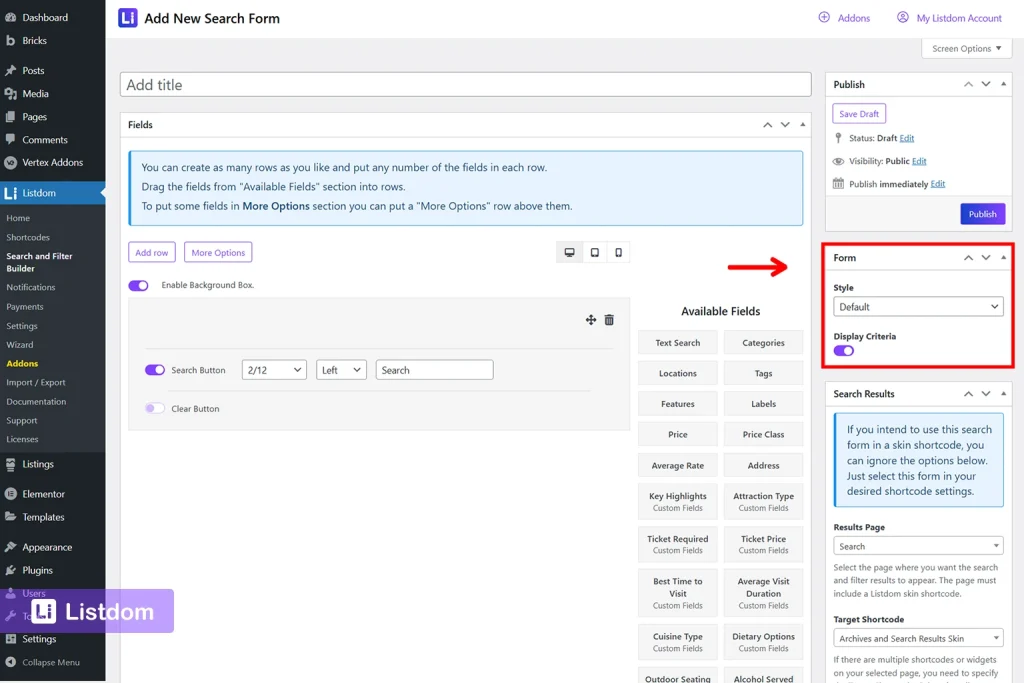The width and height of the screenshot is (1024, 683).
Task: Open the Results Page dropdown
Action: pyautogui.click(x=918, y=545)
